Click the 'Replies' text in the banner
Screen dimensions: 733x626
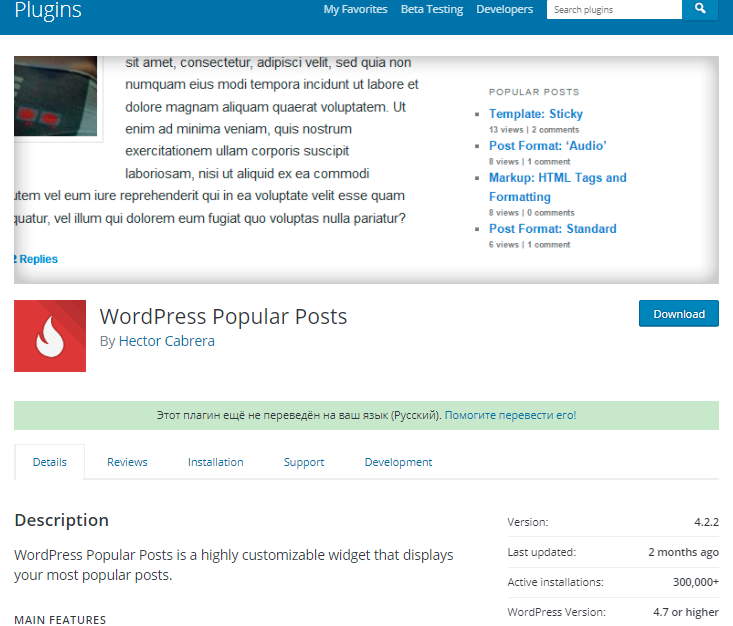tap(38, 259)
